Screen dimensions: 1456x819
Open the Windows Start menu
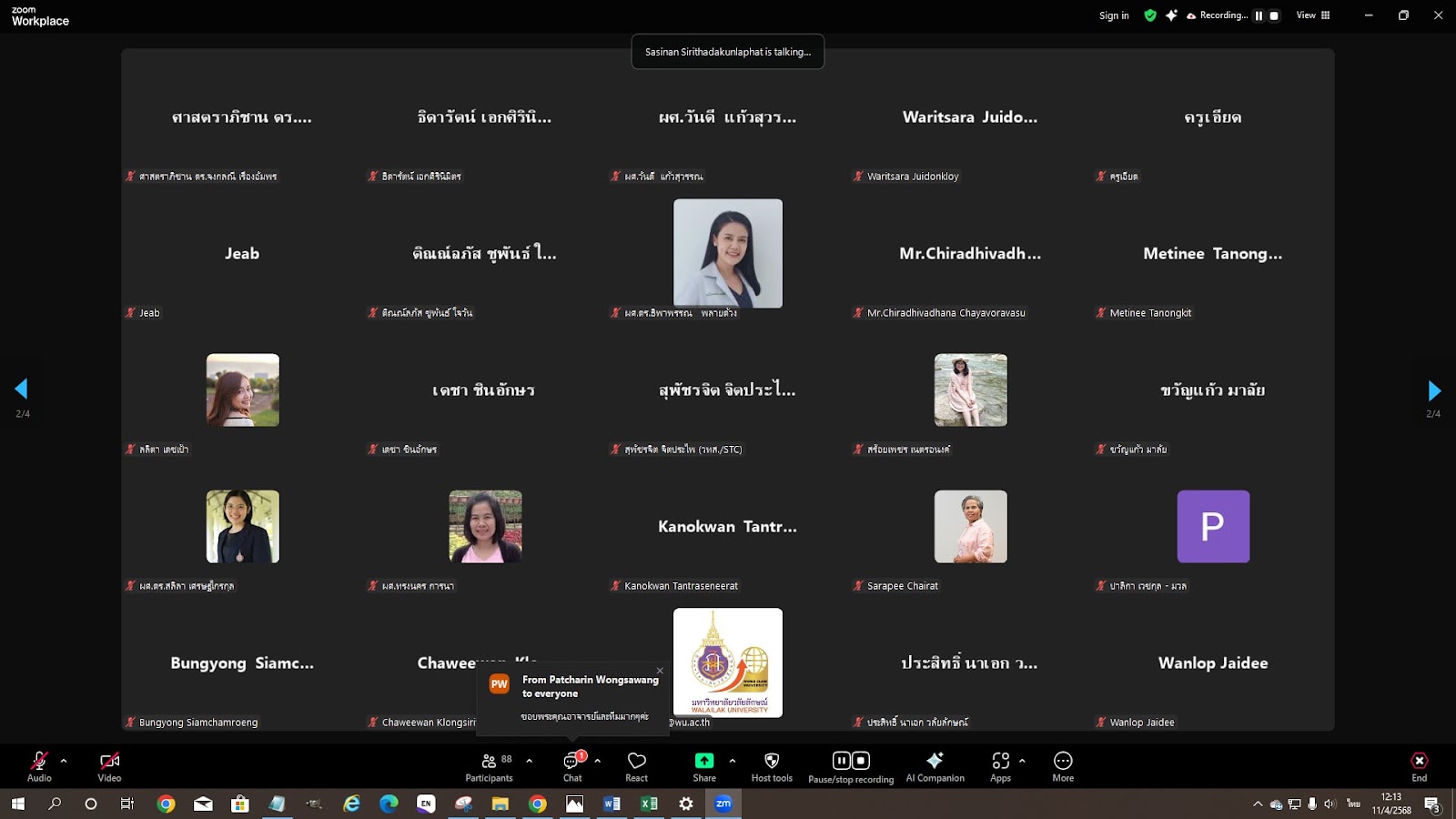pos(18,804)
